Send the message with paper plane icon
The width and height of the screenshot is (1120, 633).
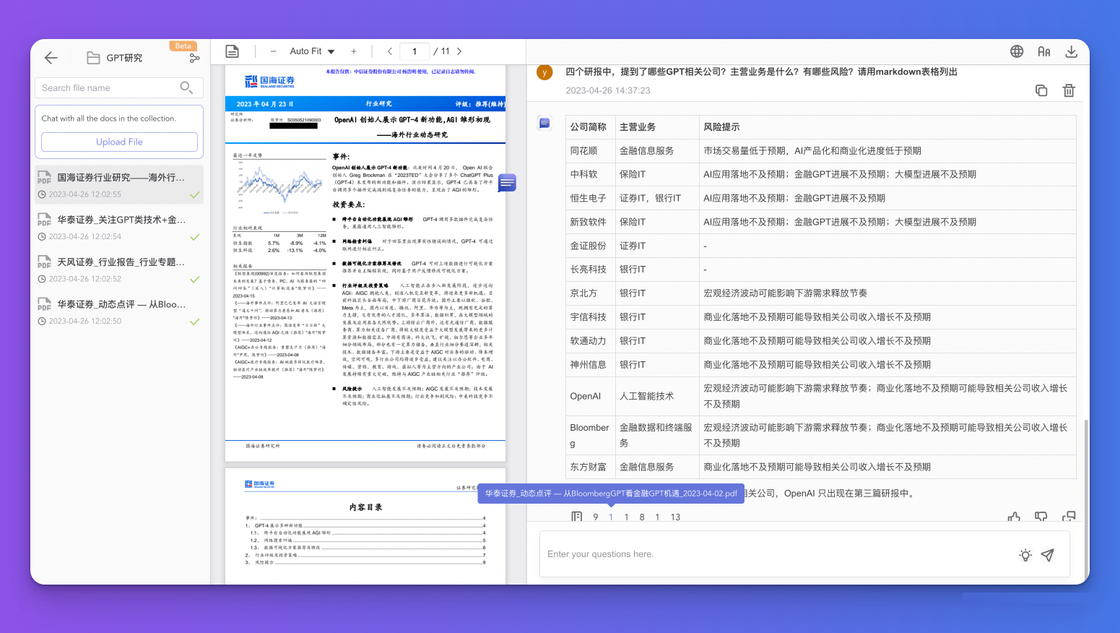(x=1047, y=555)
